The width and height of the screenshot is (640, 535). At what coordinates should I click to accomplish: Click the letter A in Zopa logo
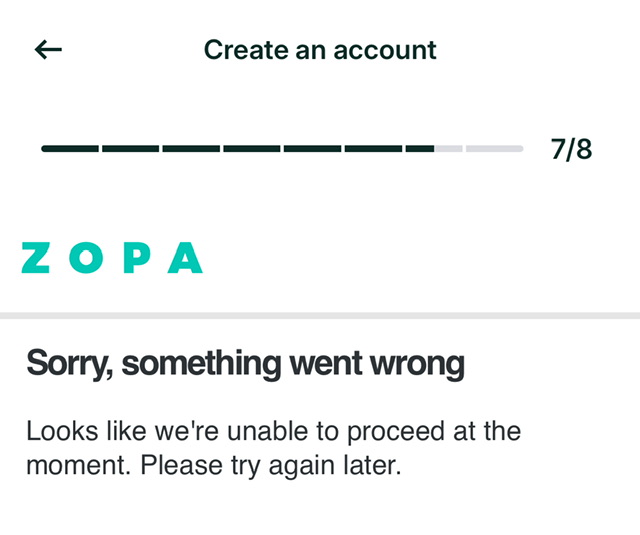pos(185,258)
